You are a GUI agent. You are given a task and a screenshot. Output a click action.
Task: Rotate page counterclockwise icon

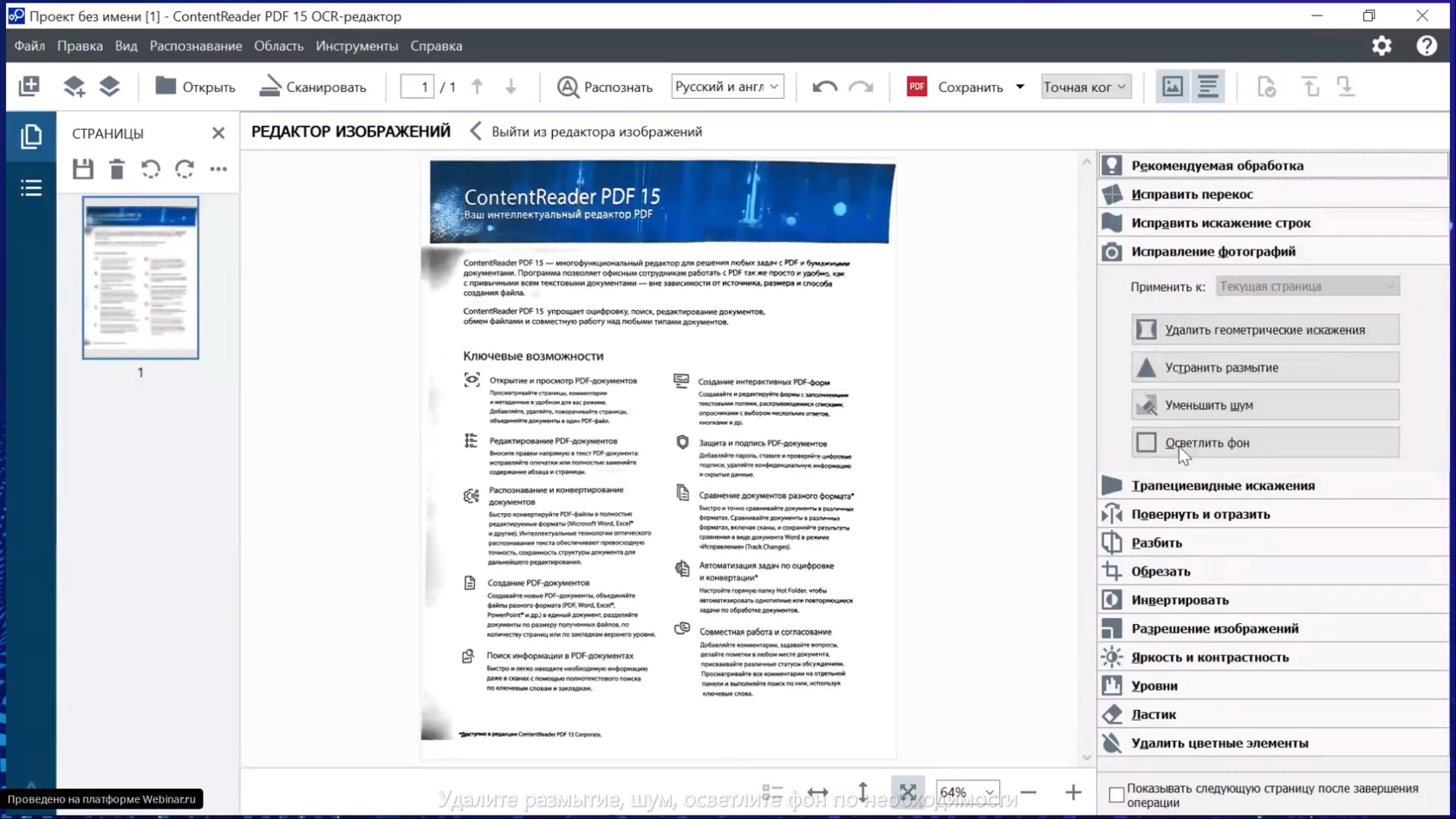click(151, 169)
